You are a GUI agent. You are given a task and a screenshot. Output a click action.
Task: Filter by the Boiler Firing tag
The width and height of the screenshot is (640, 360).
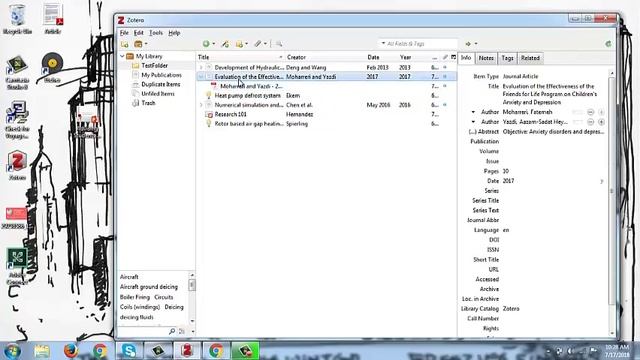pos(135,297)
